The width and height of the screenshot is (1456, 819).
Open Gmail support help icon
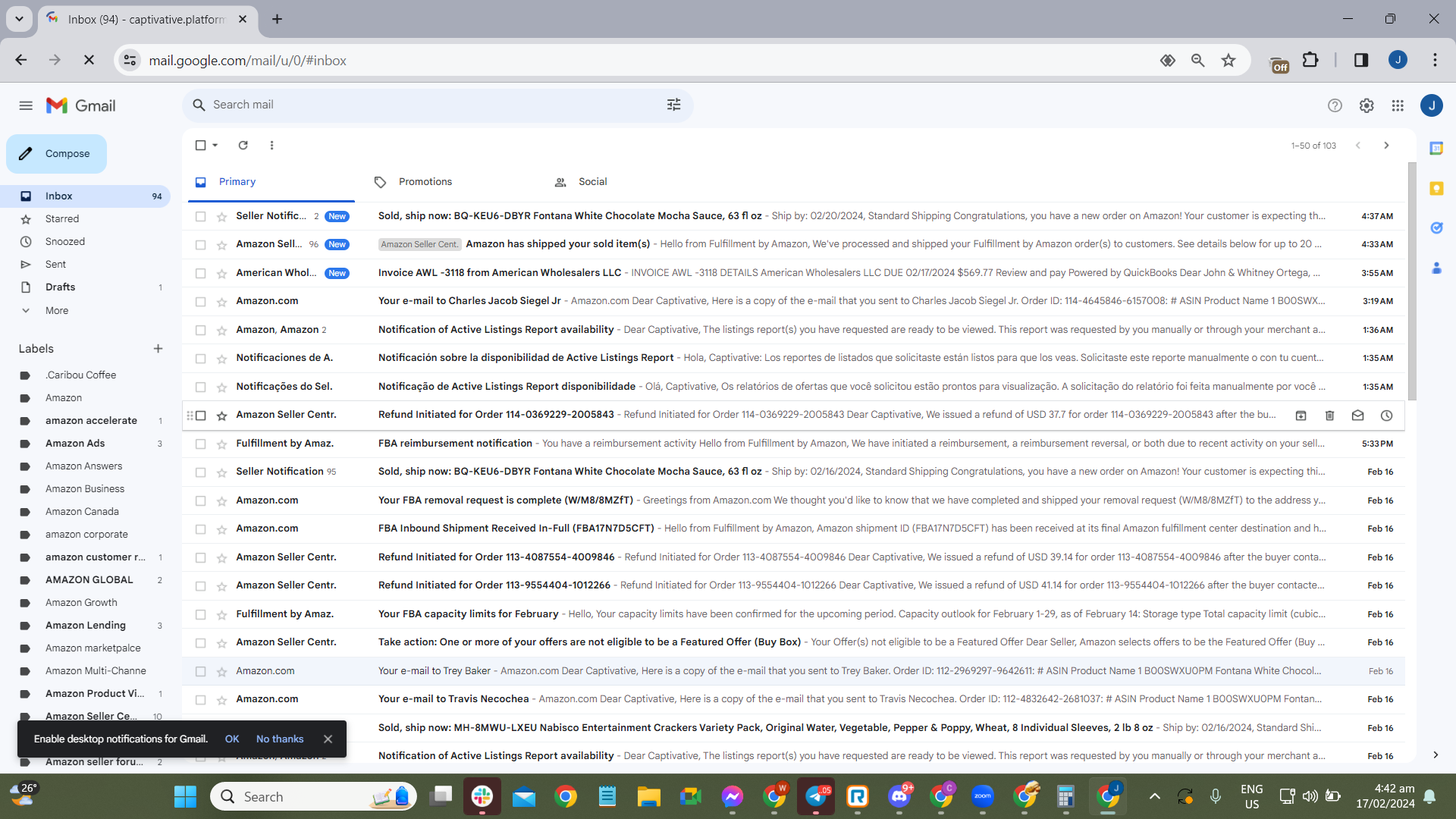pyautogui.click(x=1335, y=105)
